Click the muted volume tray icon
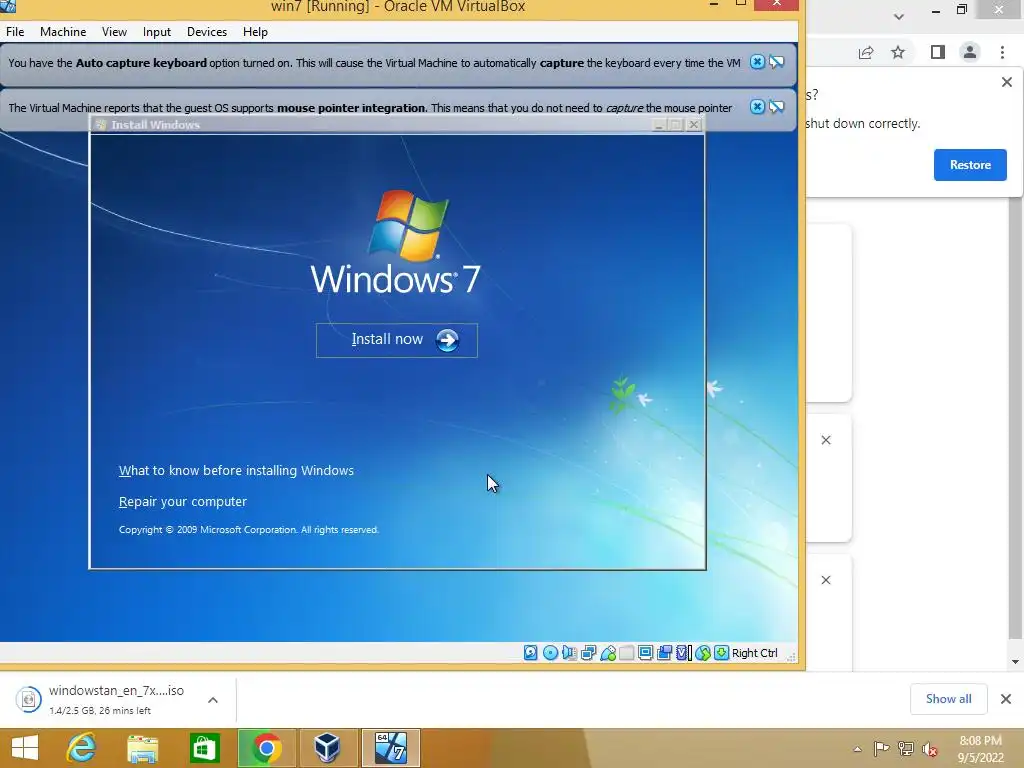This screenshot has width=1024, height=768. [930, 748]
